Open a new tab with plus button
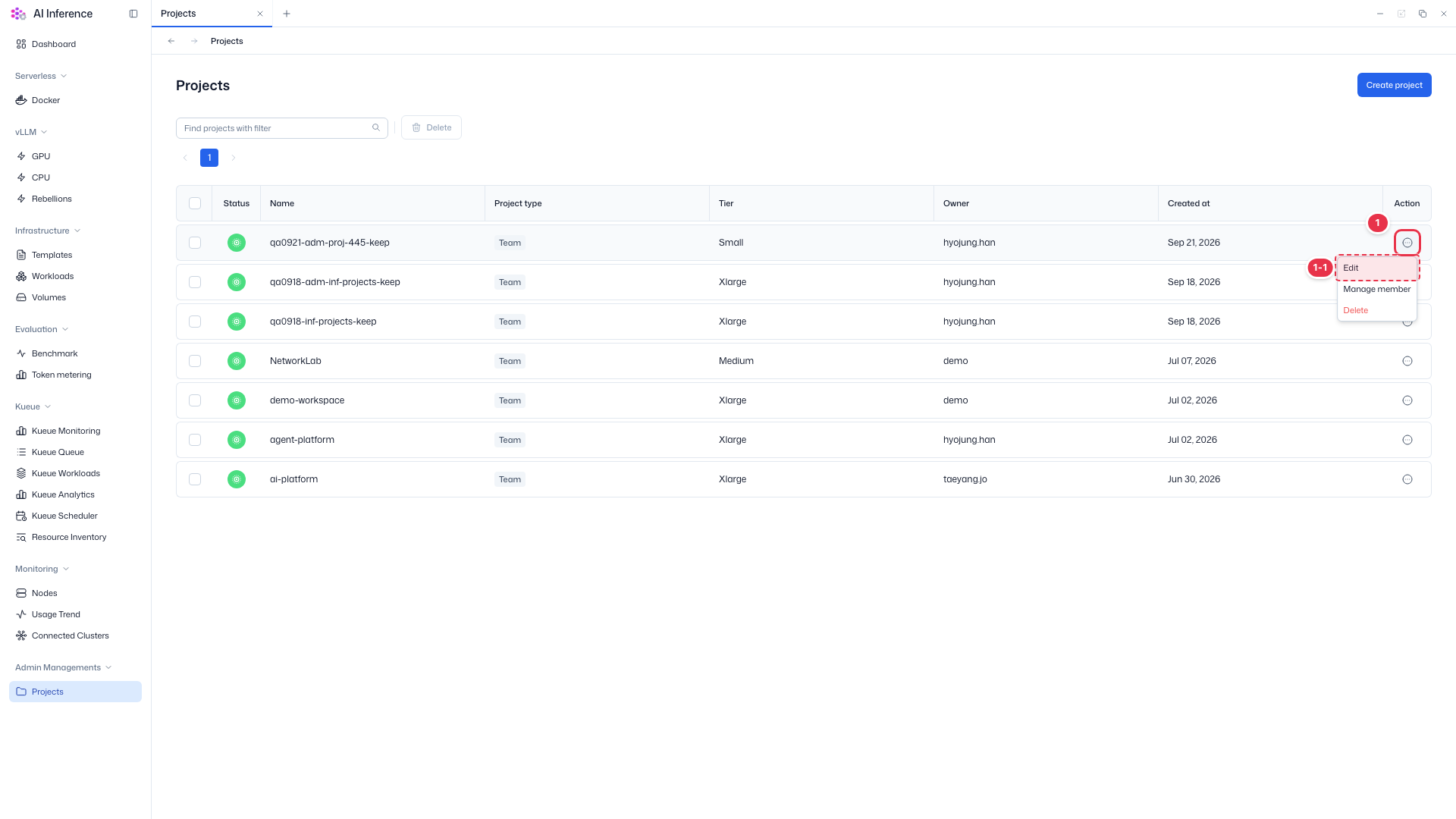This screenshot has width=1456, height=819. tap(287, 14)
